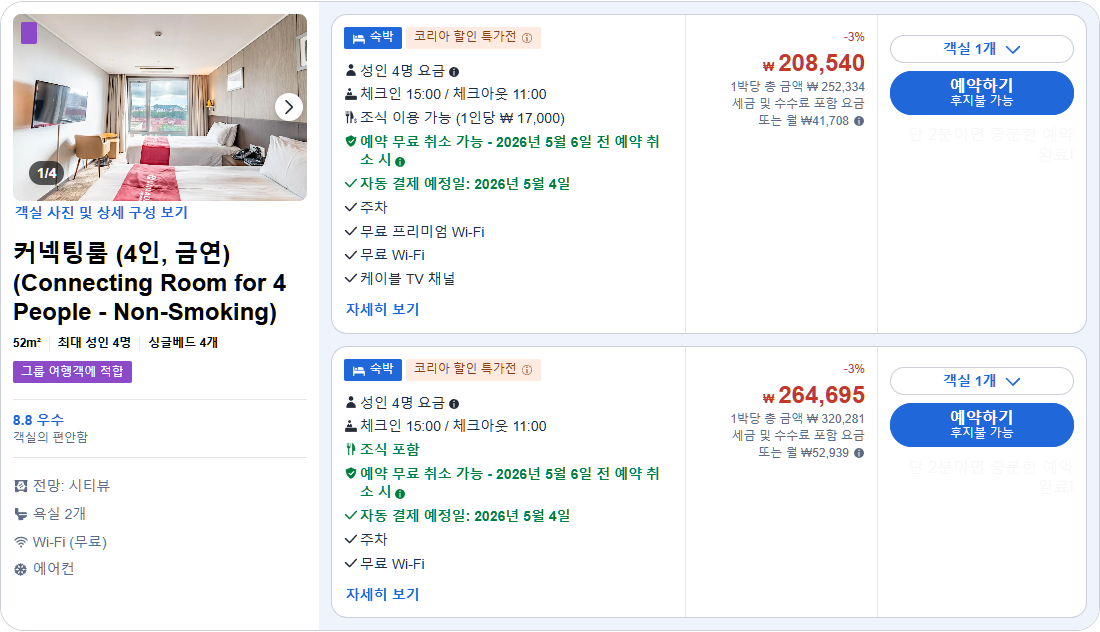Image resolution: width=1100 pixels, height=632 pixels.
Task: Click the room photo thumbnail
Action: click(x=160, y=107)
